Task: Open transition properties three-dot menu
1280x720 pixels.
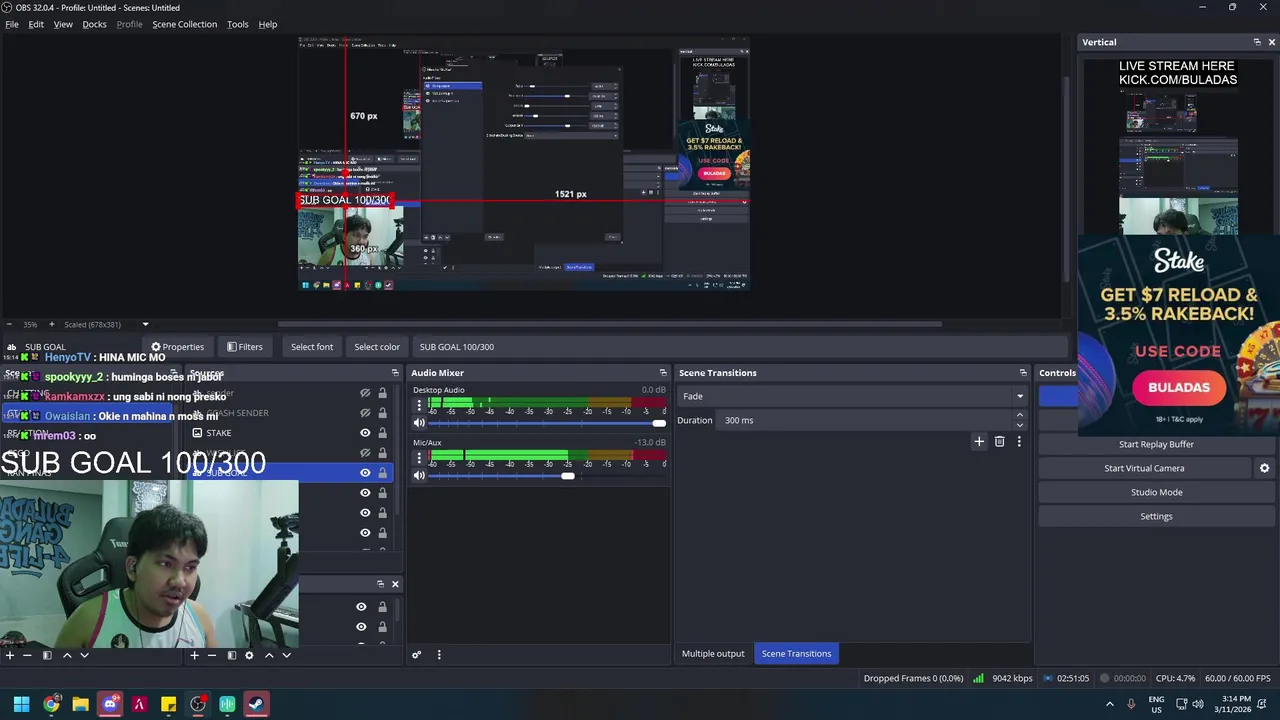Action: (x=1019, y=441)
